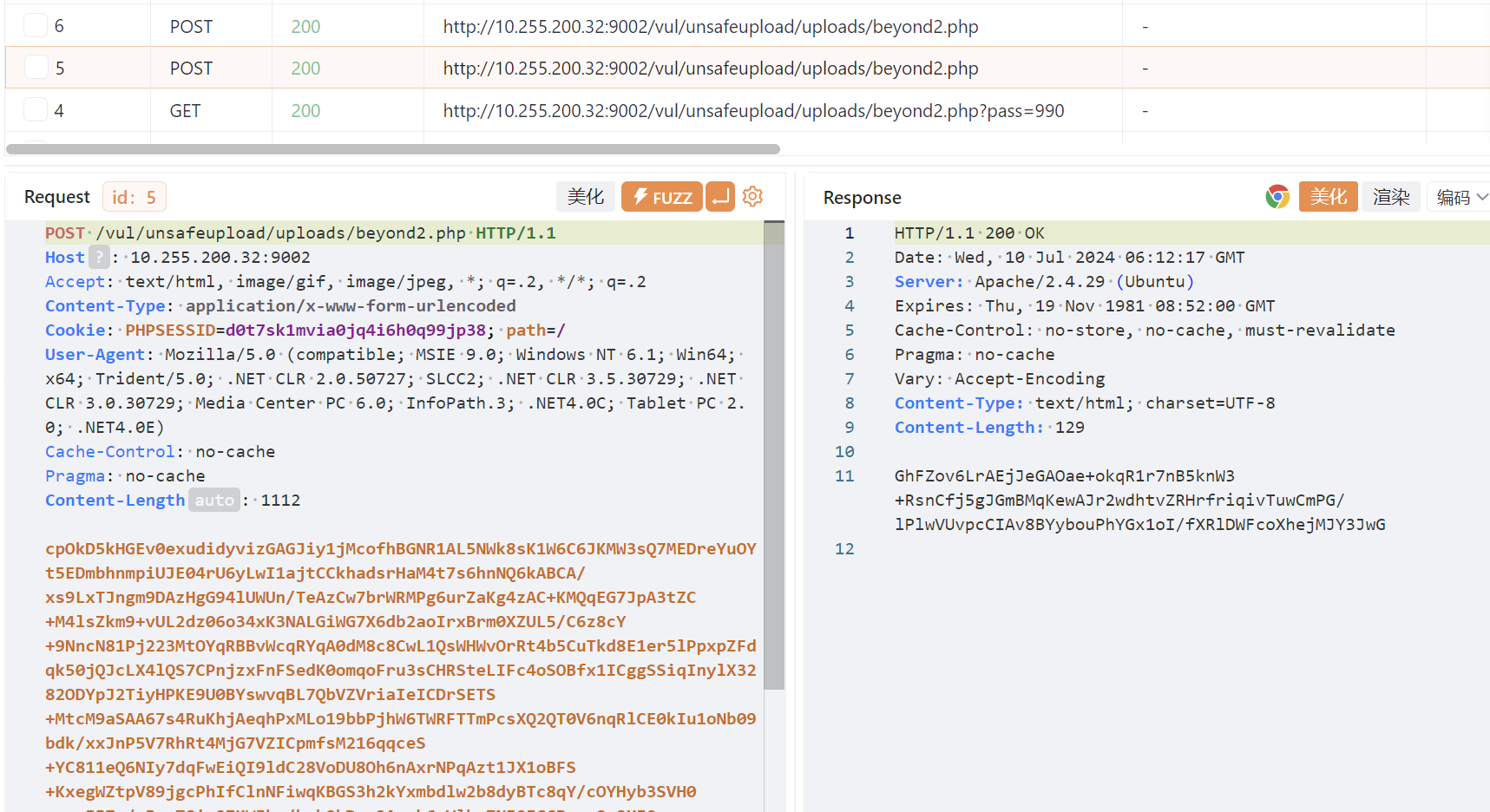The image size is (1490, 812).
Task: Tick the checkbox for request row 6
Action: coord(36,25)
